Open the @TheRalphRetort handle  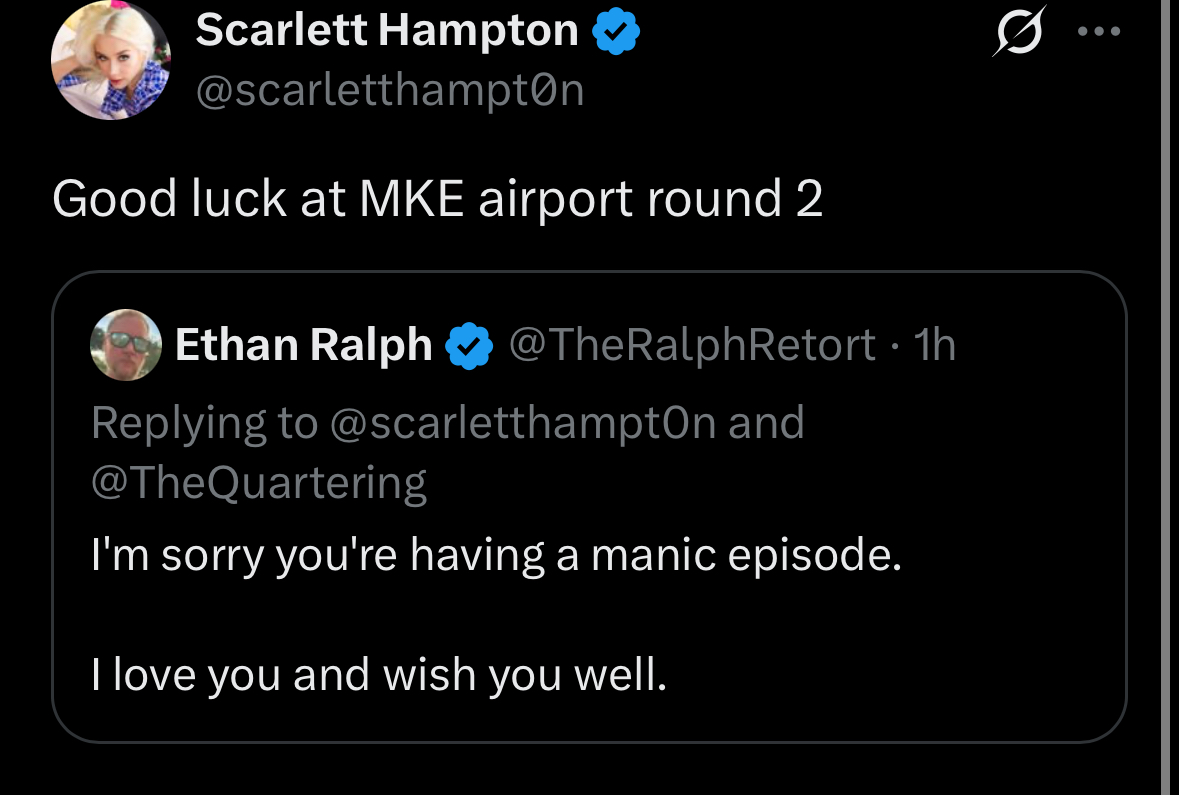click(x=692, y=344)
